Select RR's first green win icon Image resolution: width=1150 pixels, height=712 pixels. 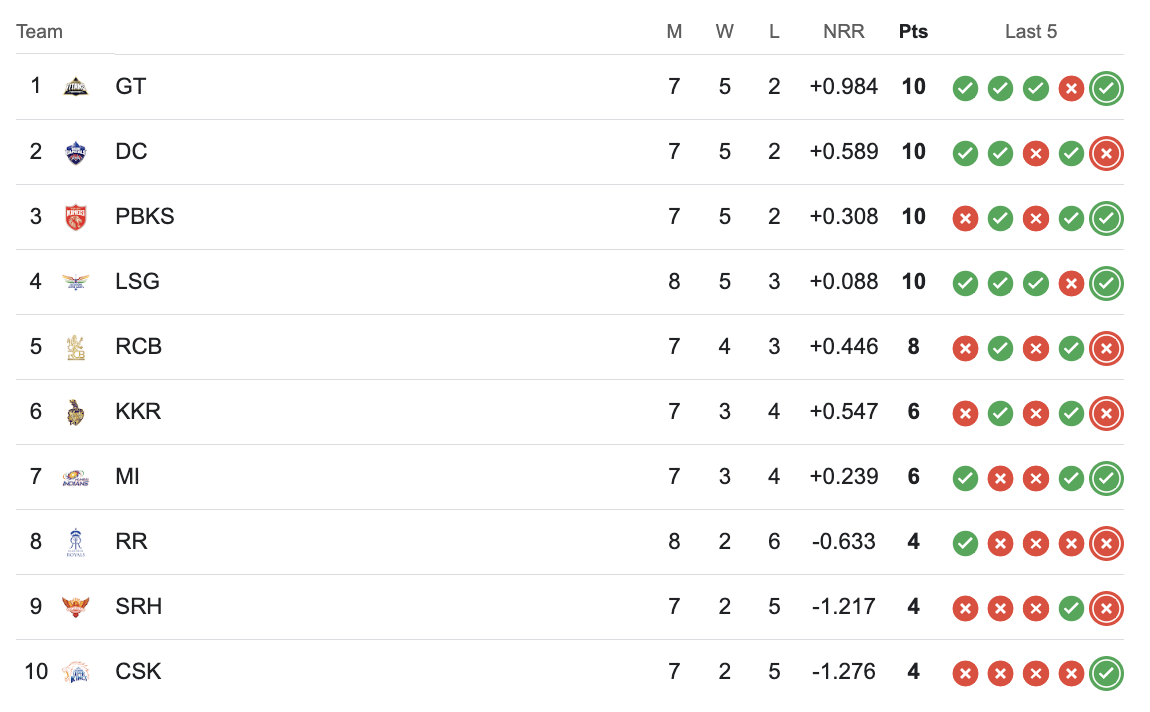coord(965,543)
